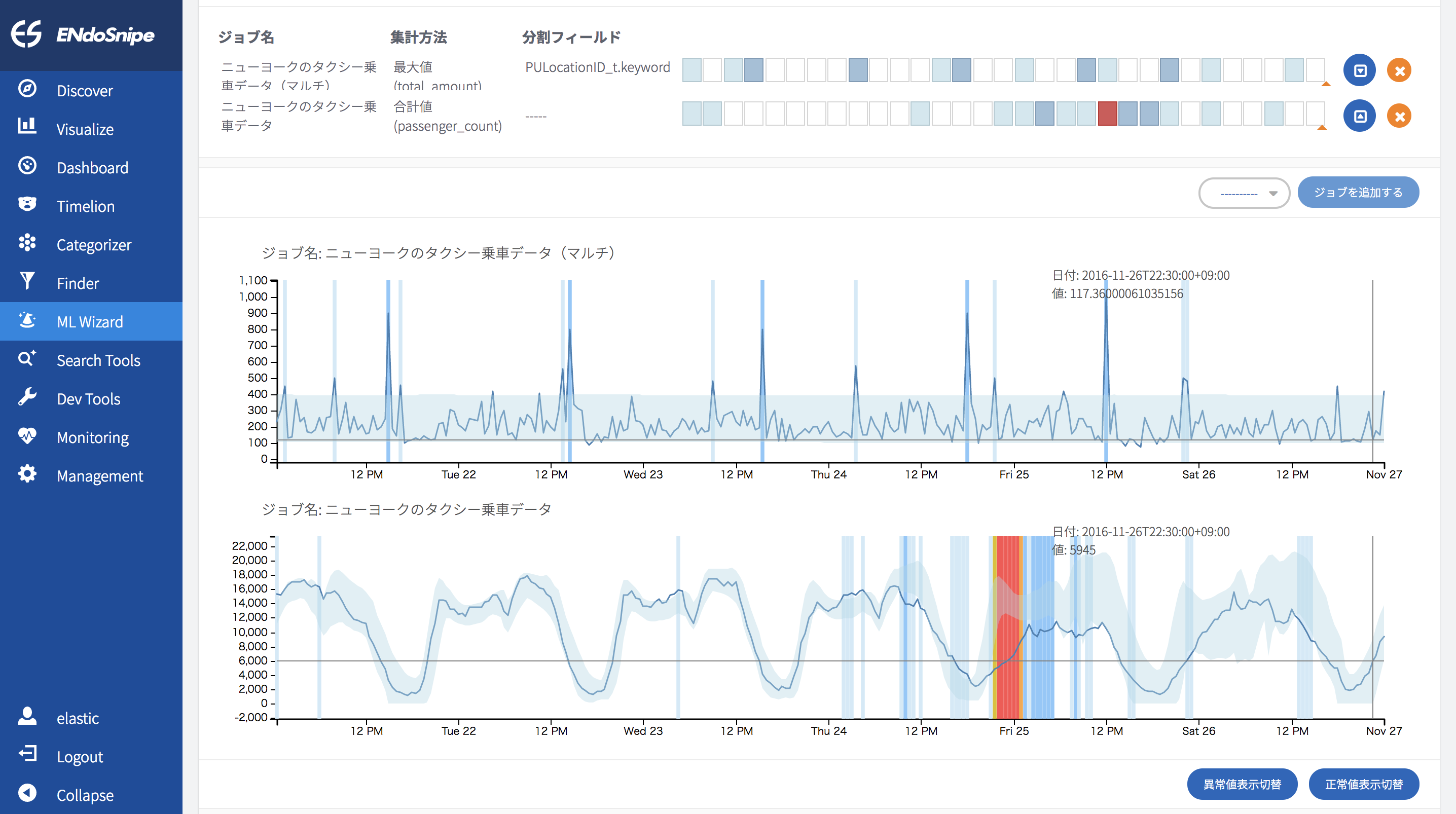Image resolution: width=1456 pixels, height=814 pixels.
Task: Click the ENdoSnipe logo
Action: pyautogui.click(x=83, y=34)
